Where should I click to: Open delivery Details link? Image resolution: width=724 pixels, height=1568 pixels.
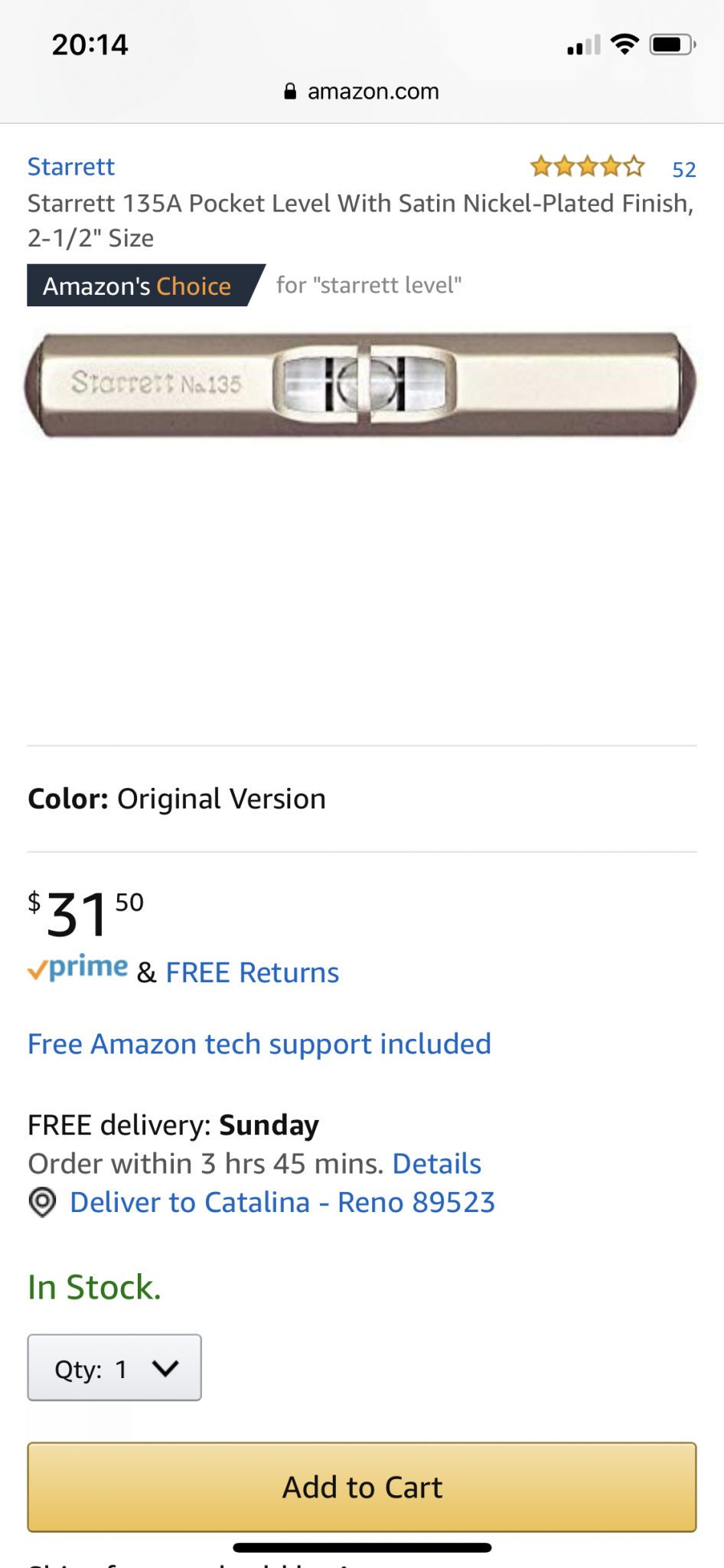(436, 1164)
